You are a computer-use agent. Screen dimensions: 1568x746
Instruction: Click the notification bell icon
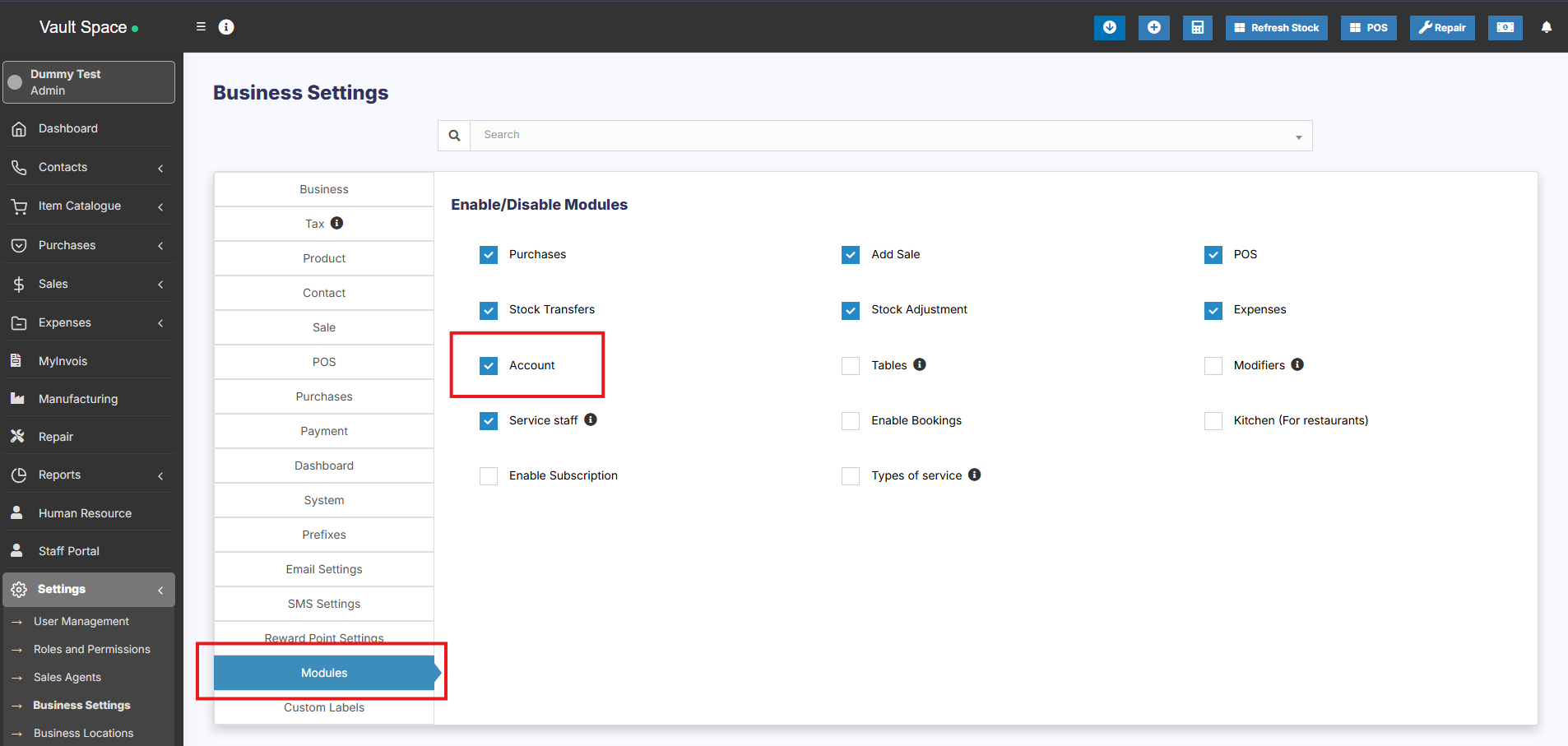(x=1546, y=28)
